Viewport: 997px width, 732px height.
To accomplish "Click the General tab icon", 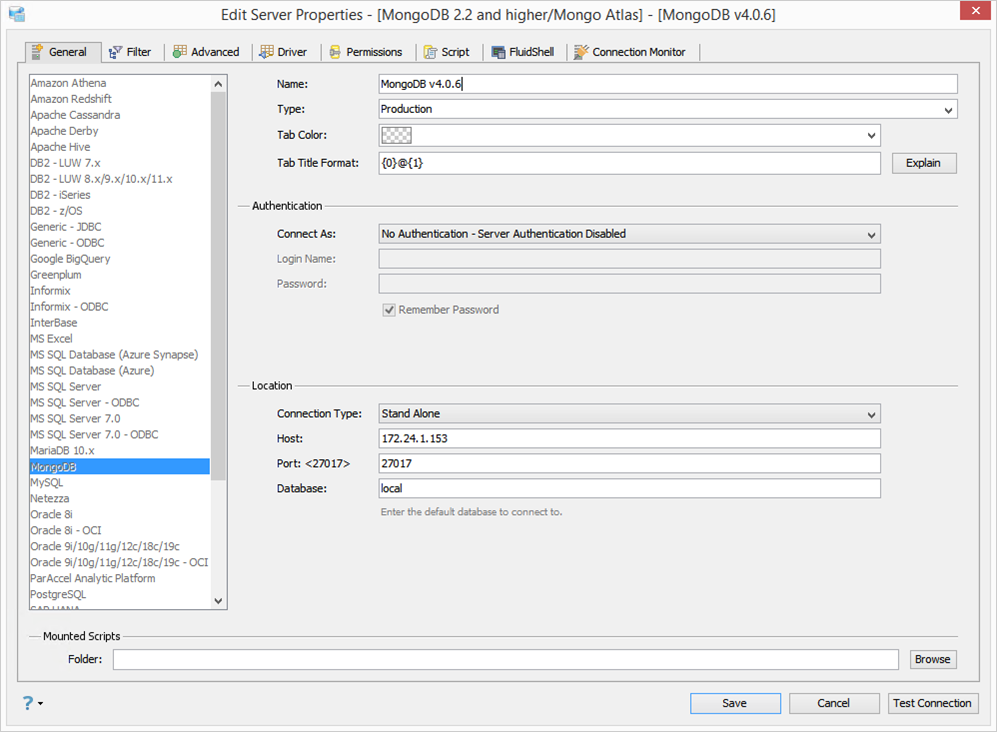I will [38, 52].
